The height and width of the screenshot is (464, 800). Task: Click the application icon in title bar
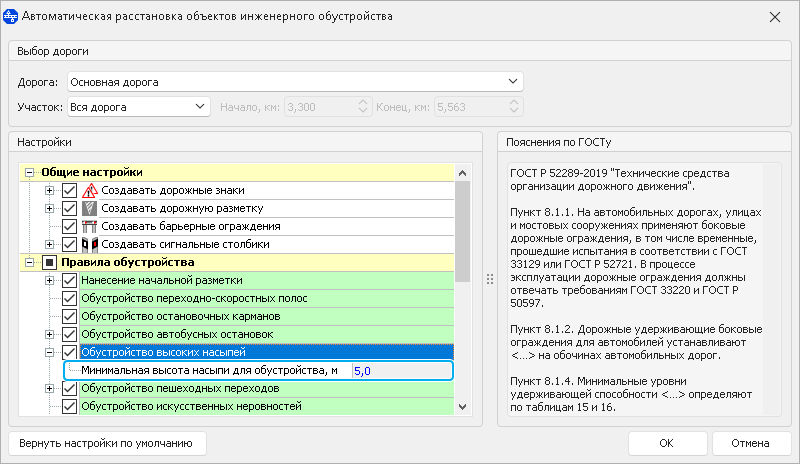10,16
